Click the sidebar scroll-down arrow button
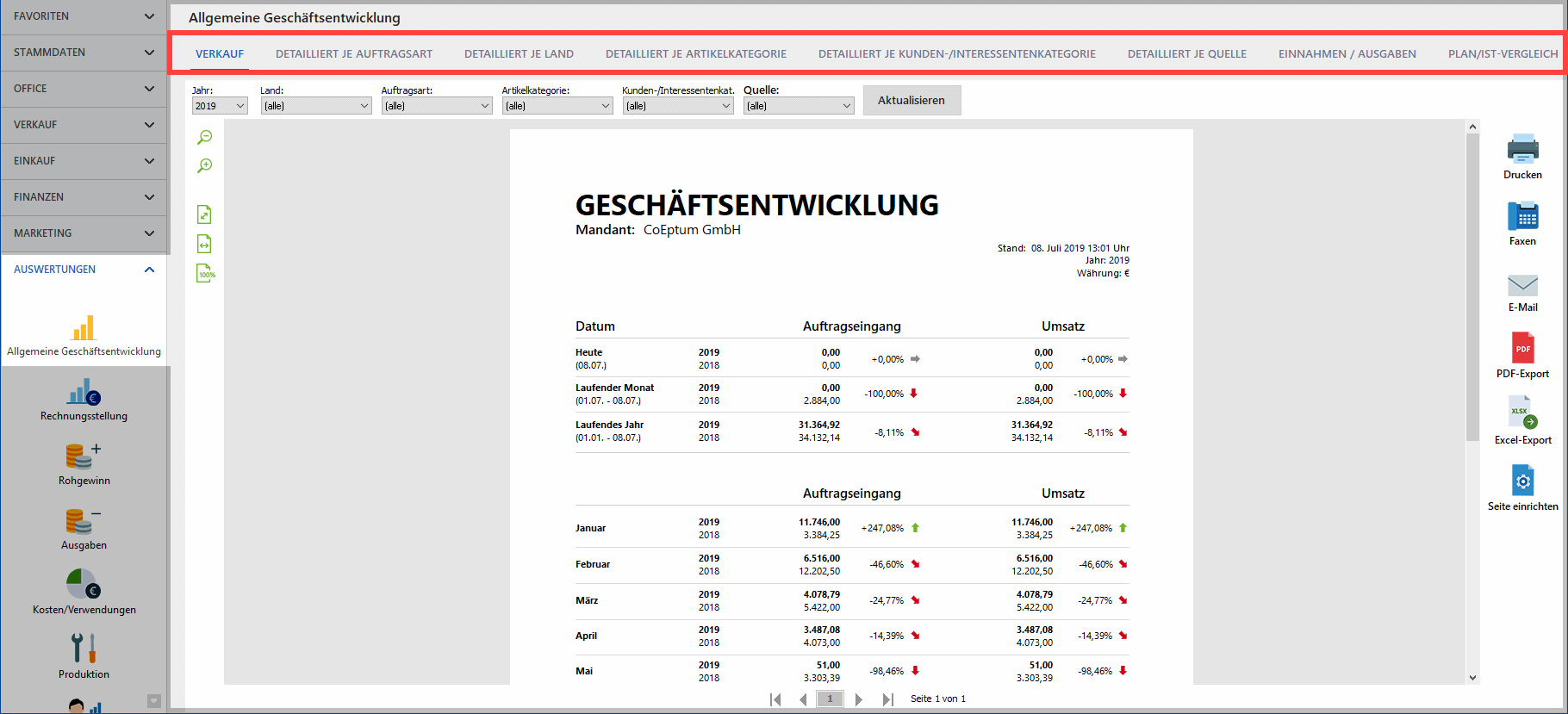The height and width of the screenshot is (714, 1568). (154, 701)
